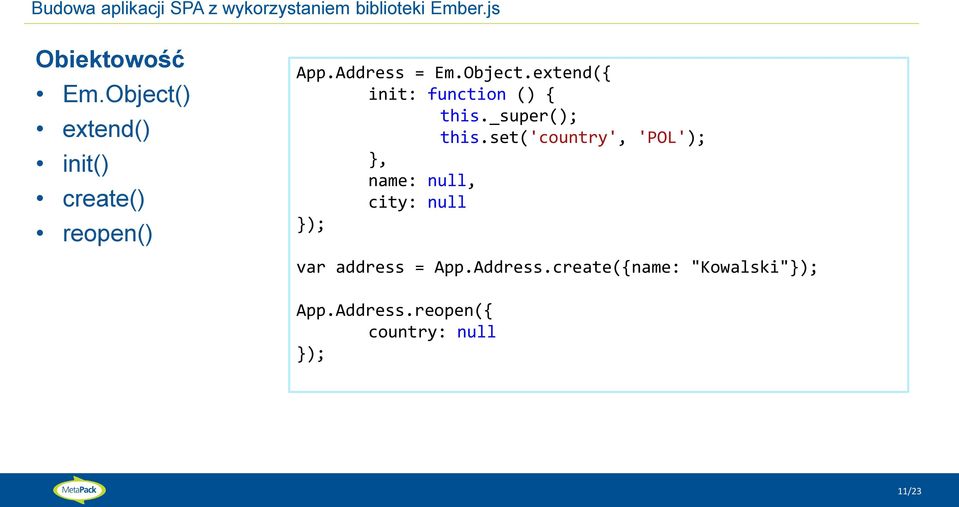959x507 pixels.
Task: Click the var address = App.Address.create line
Action: tap(557, 267)
